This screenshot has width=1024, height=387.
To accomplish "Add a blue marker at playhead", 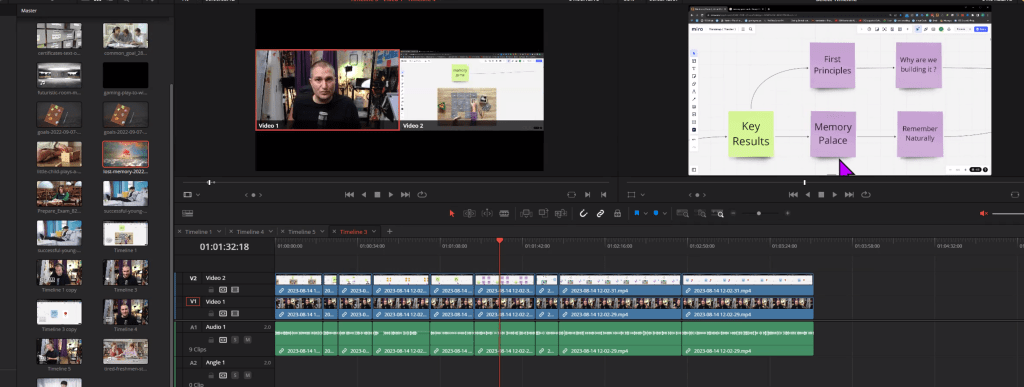I will (x=656, y=213).
